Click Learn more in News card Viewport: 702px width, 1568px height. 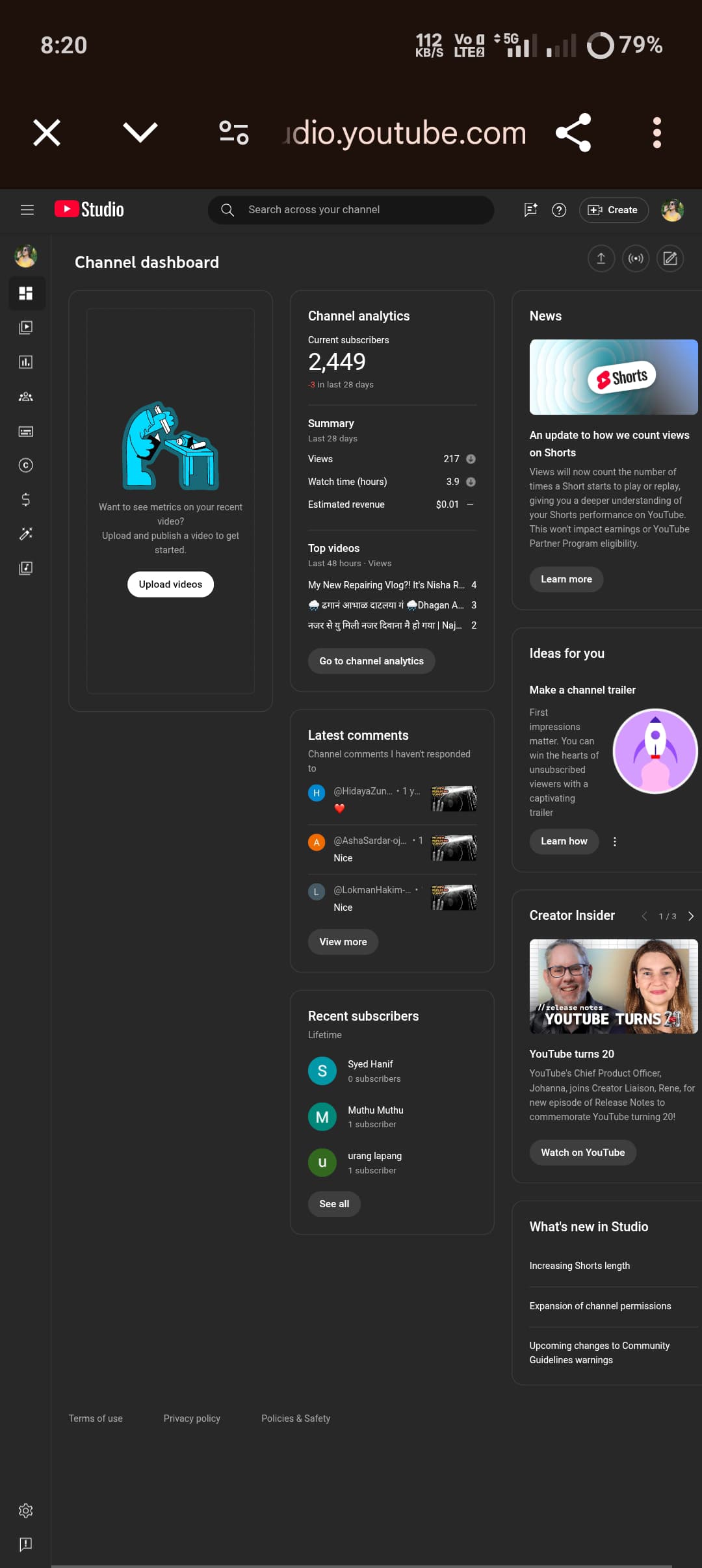click(566, 579)
